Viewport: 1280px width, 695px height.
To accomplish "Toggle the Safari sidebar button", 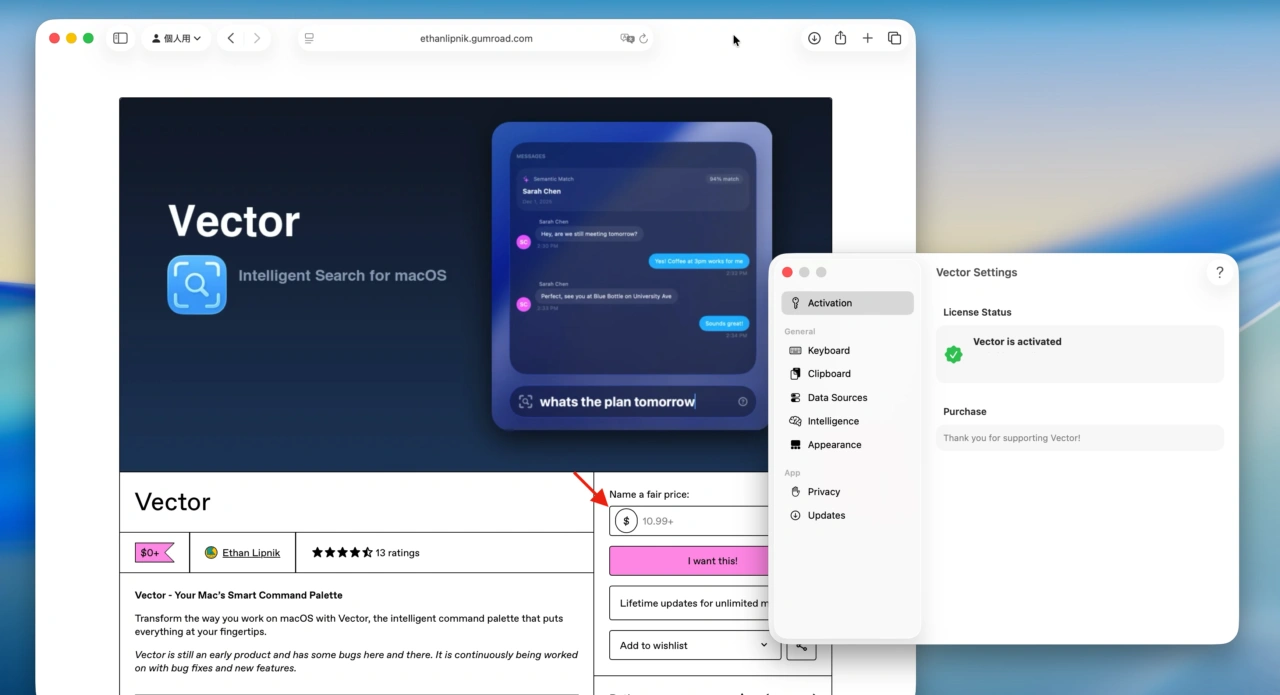I will click(120, 38).
